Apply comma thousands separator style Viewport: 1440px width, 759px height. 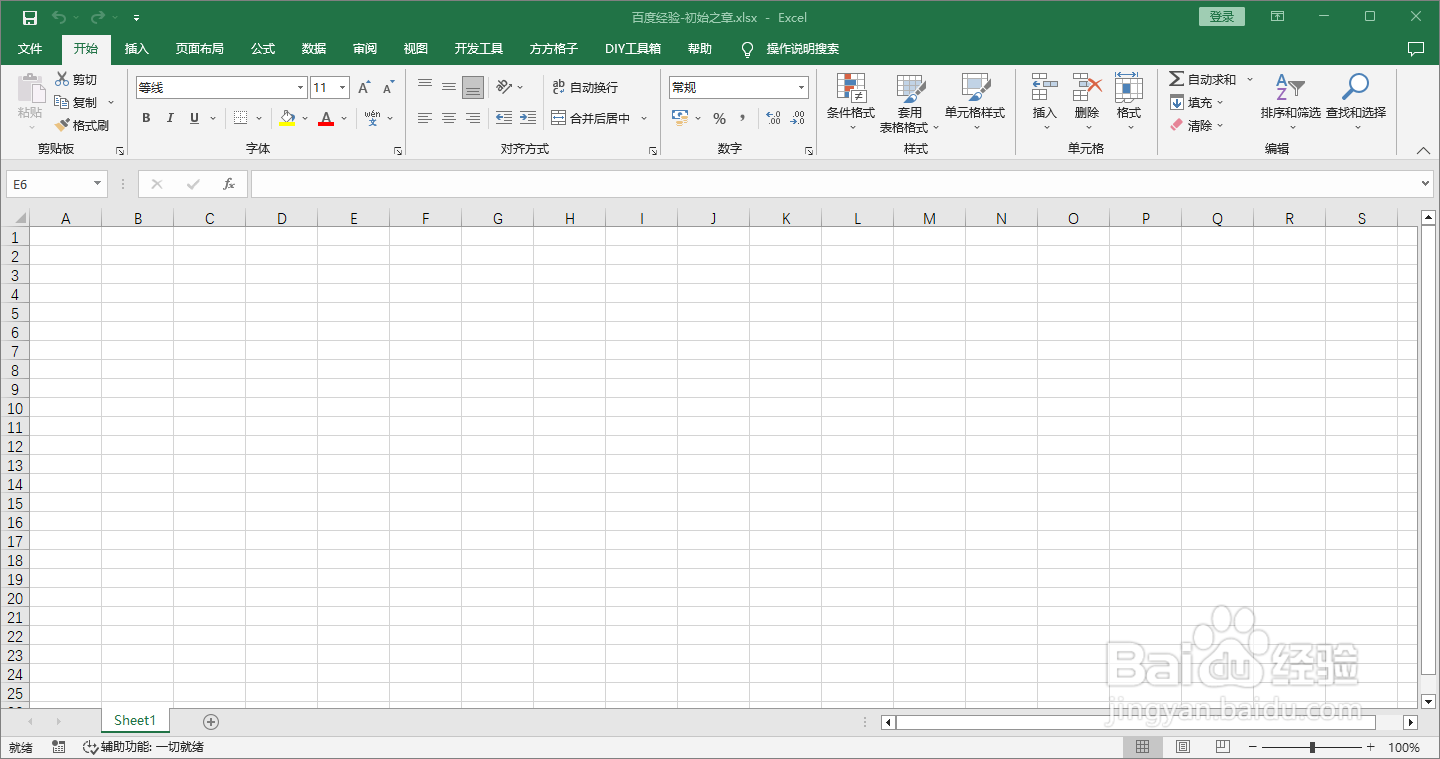coord(743,118)
